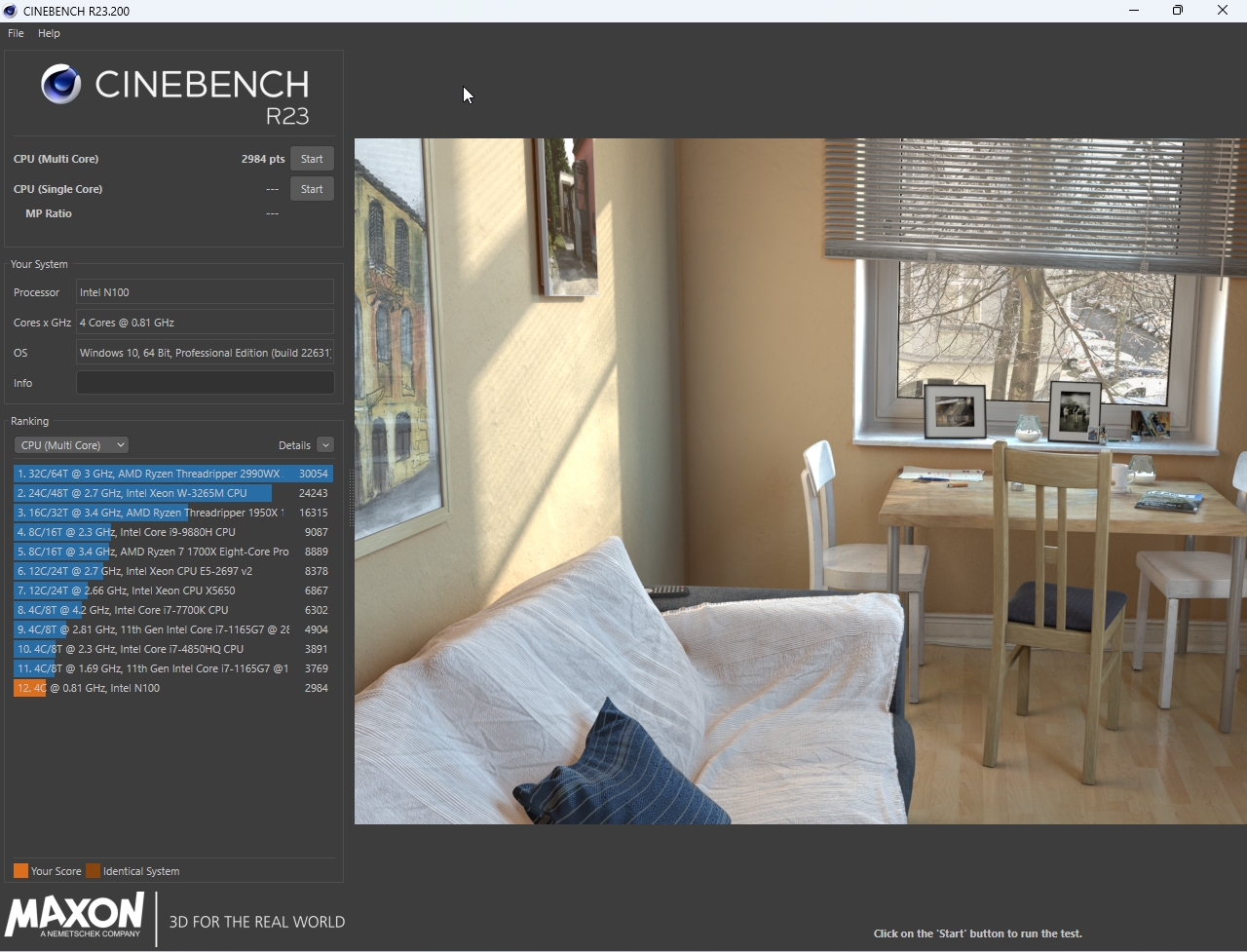
Task: Click the Maxon logo
Action: tap(75, 916)
